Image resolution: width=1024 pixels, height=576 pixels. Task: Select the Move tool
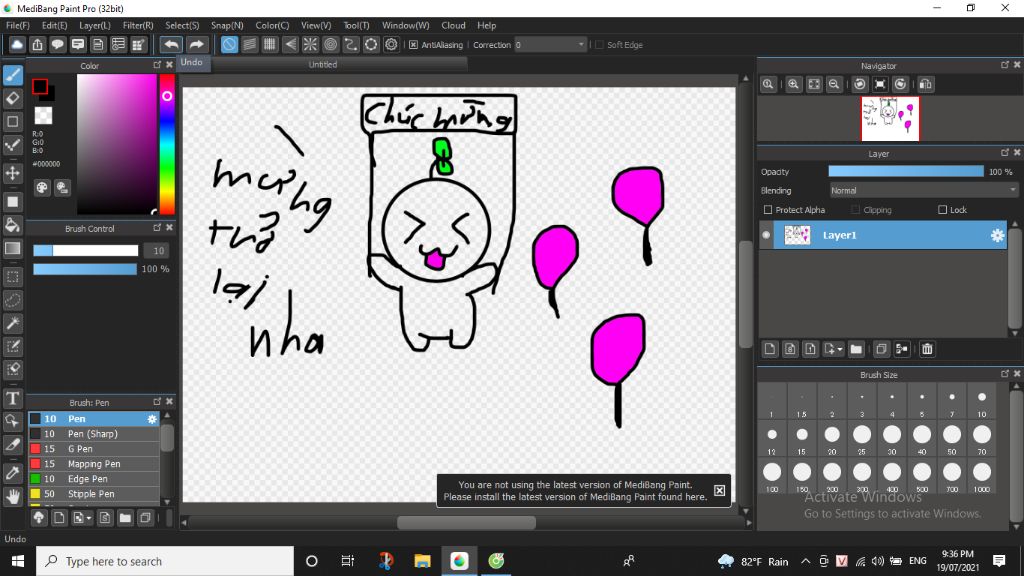13,173
